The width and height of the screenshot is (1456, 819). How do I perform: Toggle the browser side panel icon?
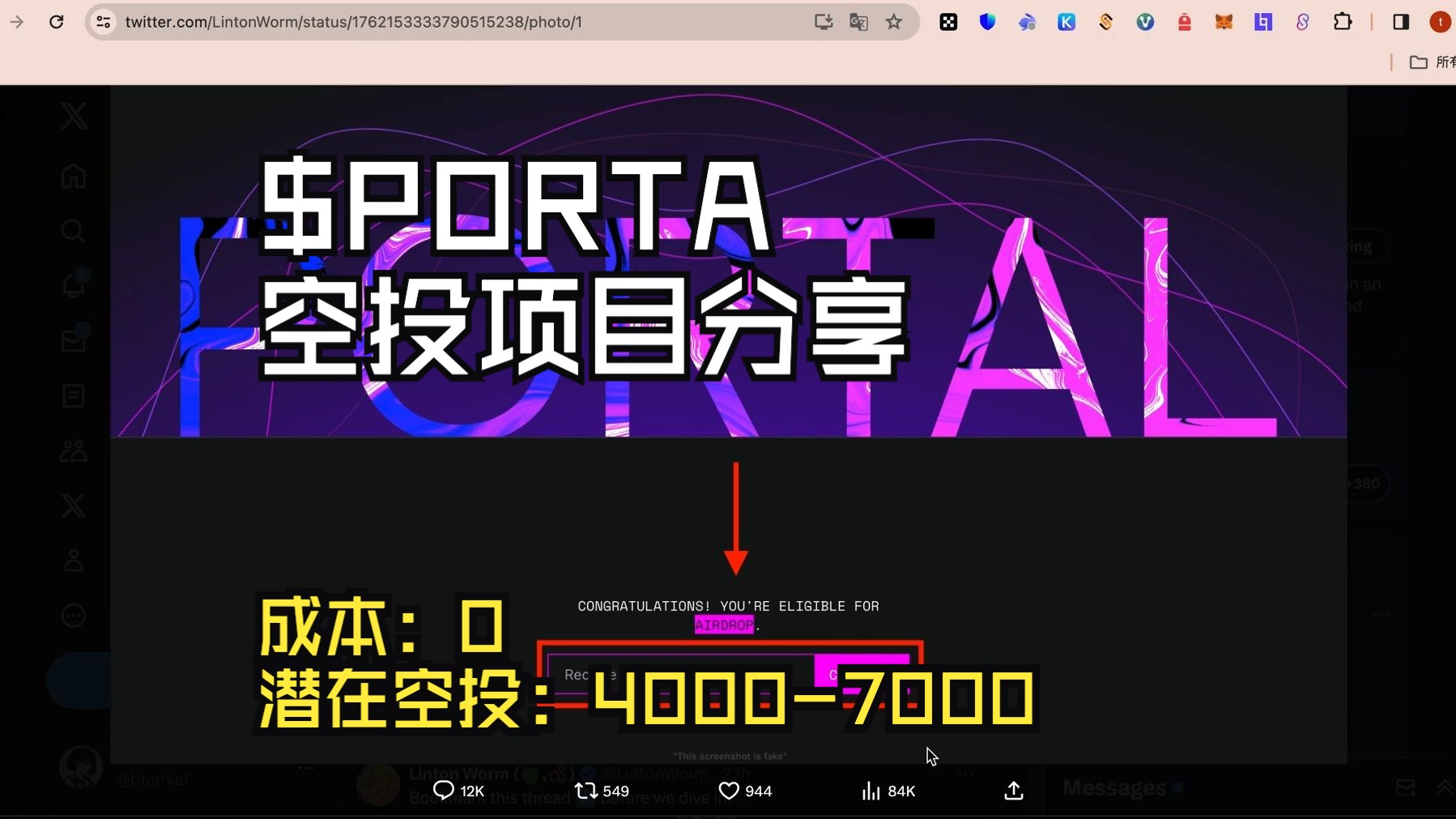pyautogui.click(x=1401, y=22)
